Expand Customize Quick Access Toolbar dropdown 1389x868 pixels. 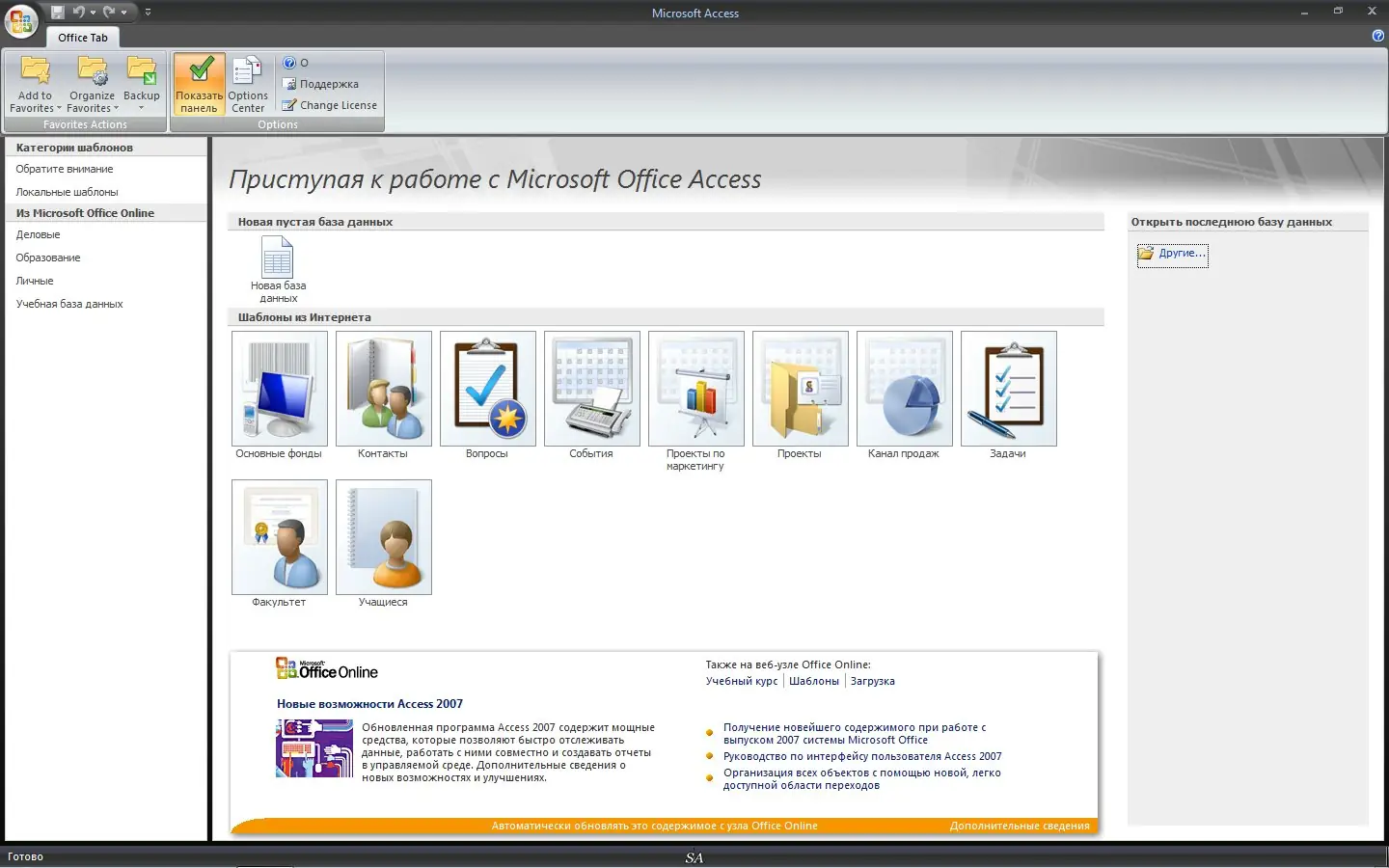(x=148, y=13)
